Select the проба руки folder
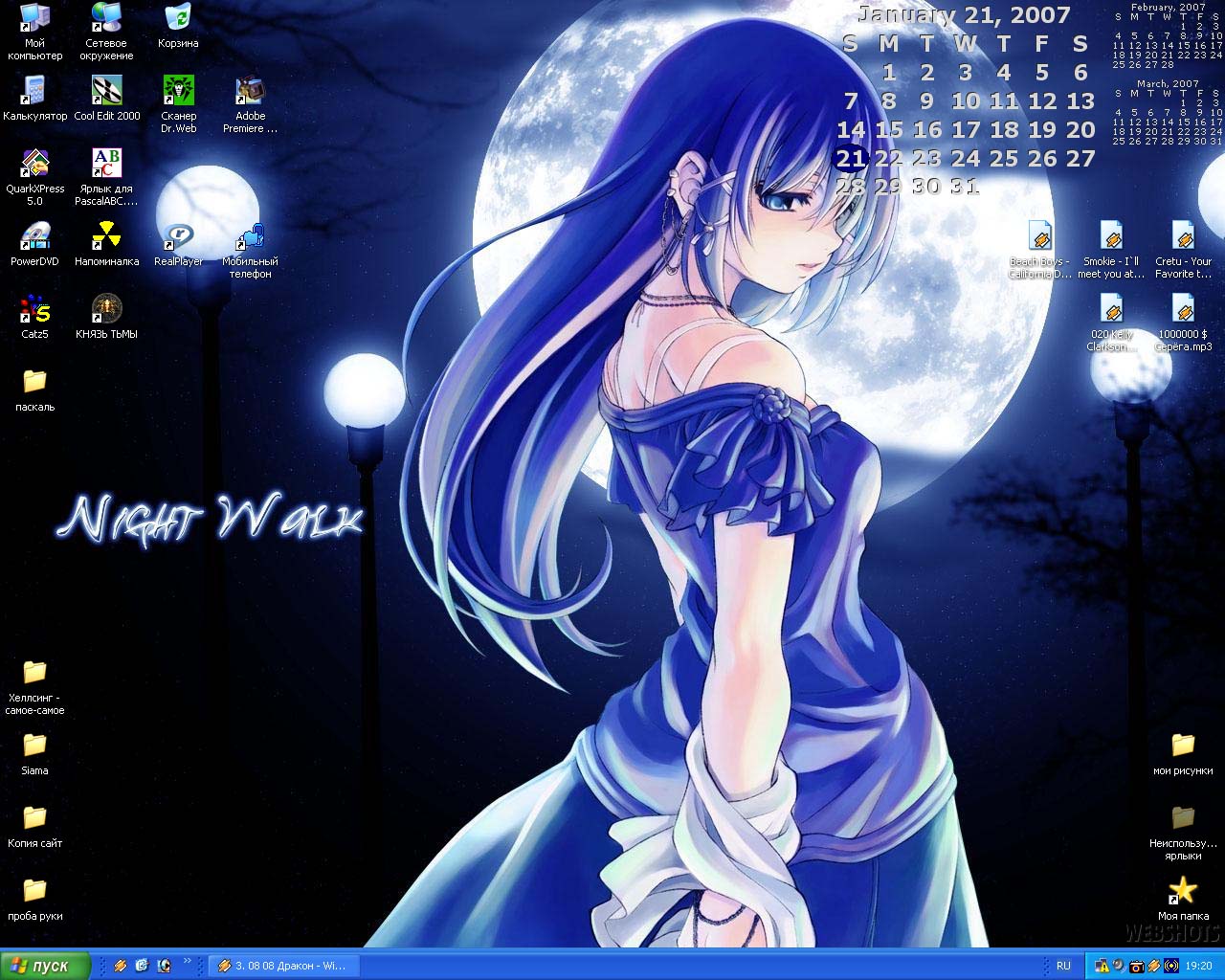 click(x=34, y=899)
